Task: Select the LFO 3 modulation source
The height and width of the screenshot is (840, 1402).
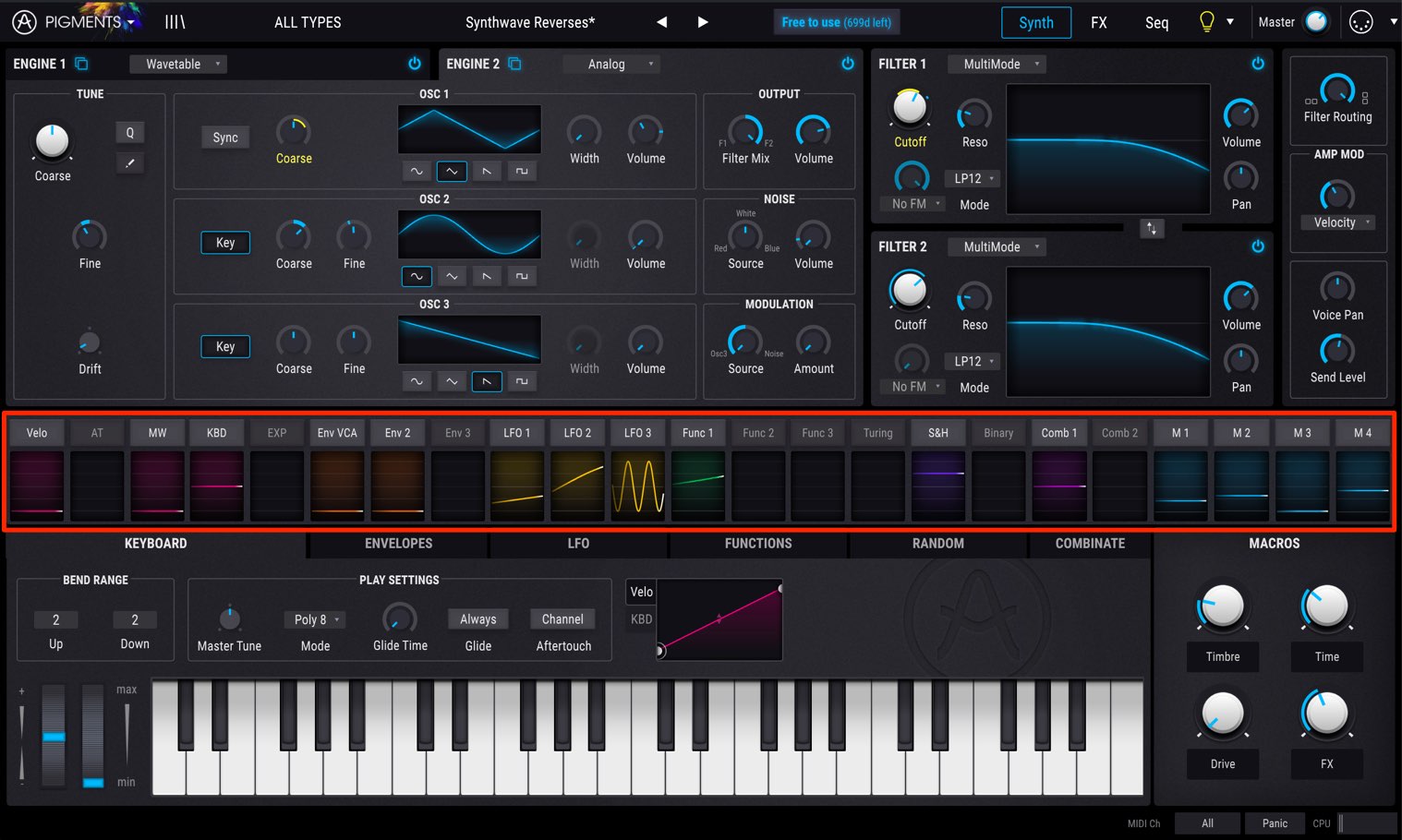Action: point(637,432)
